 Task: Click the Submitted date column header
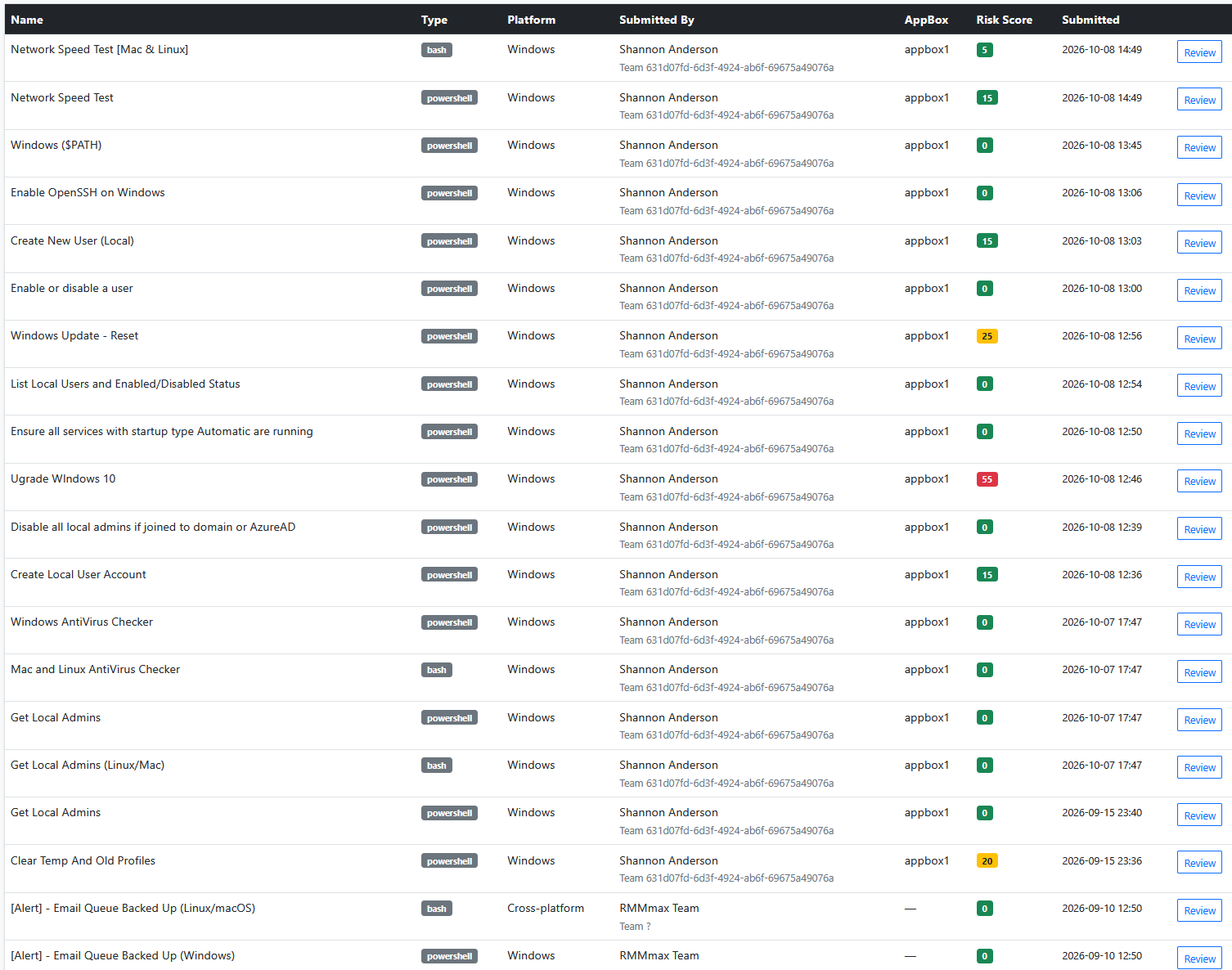(x=1090, y=20)
